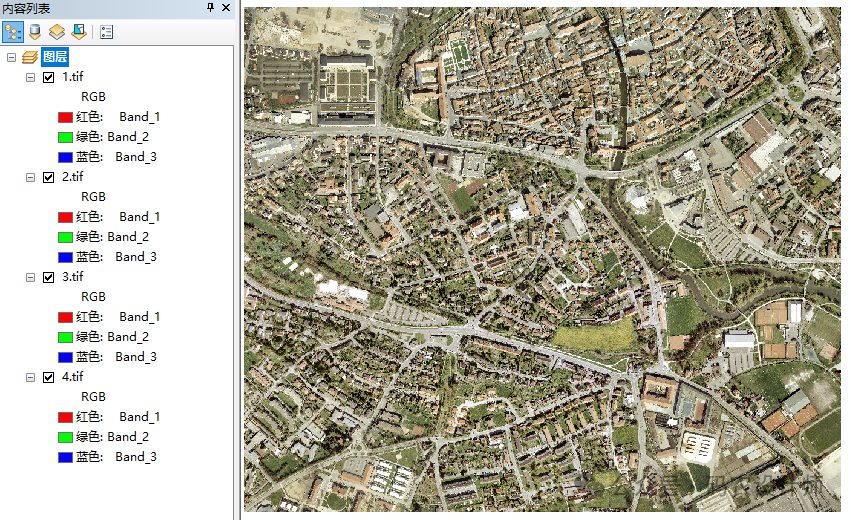
Task: Select the 图层 data frame label
Action: pos(55,57)
